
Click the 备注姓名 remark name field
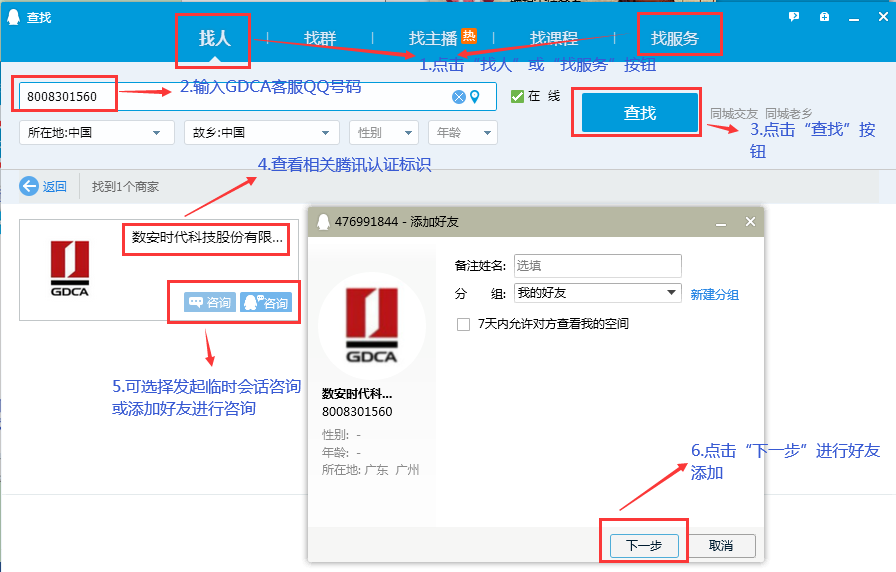tap(598, 266)
